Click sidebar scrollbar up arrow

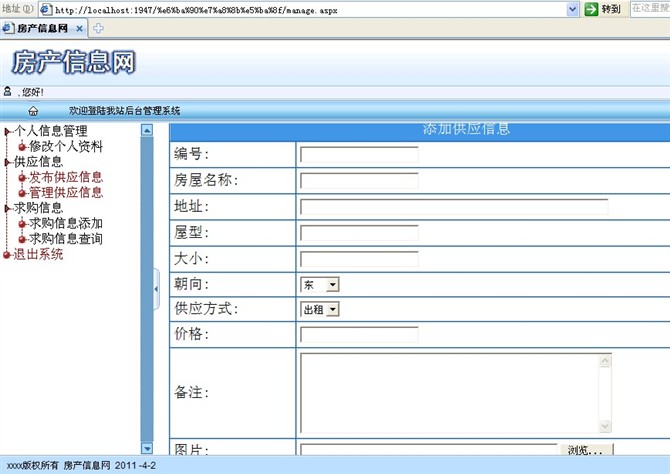[147, 130]
